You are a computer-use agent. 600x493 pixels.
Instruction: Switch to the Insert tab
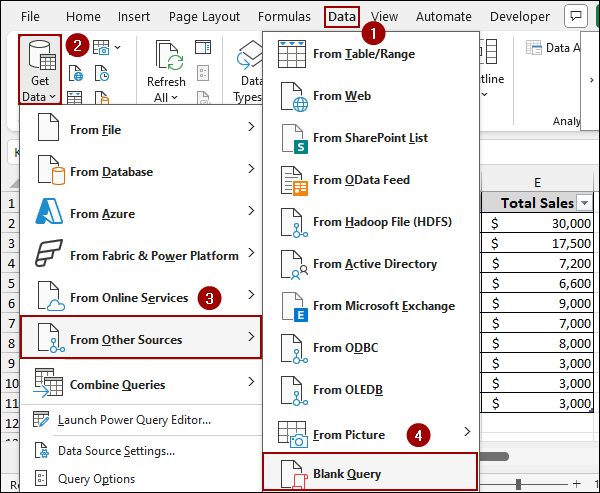134,16
